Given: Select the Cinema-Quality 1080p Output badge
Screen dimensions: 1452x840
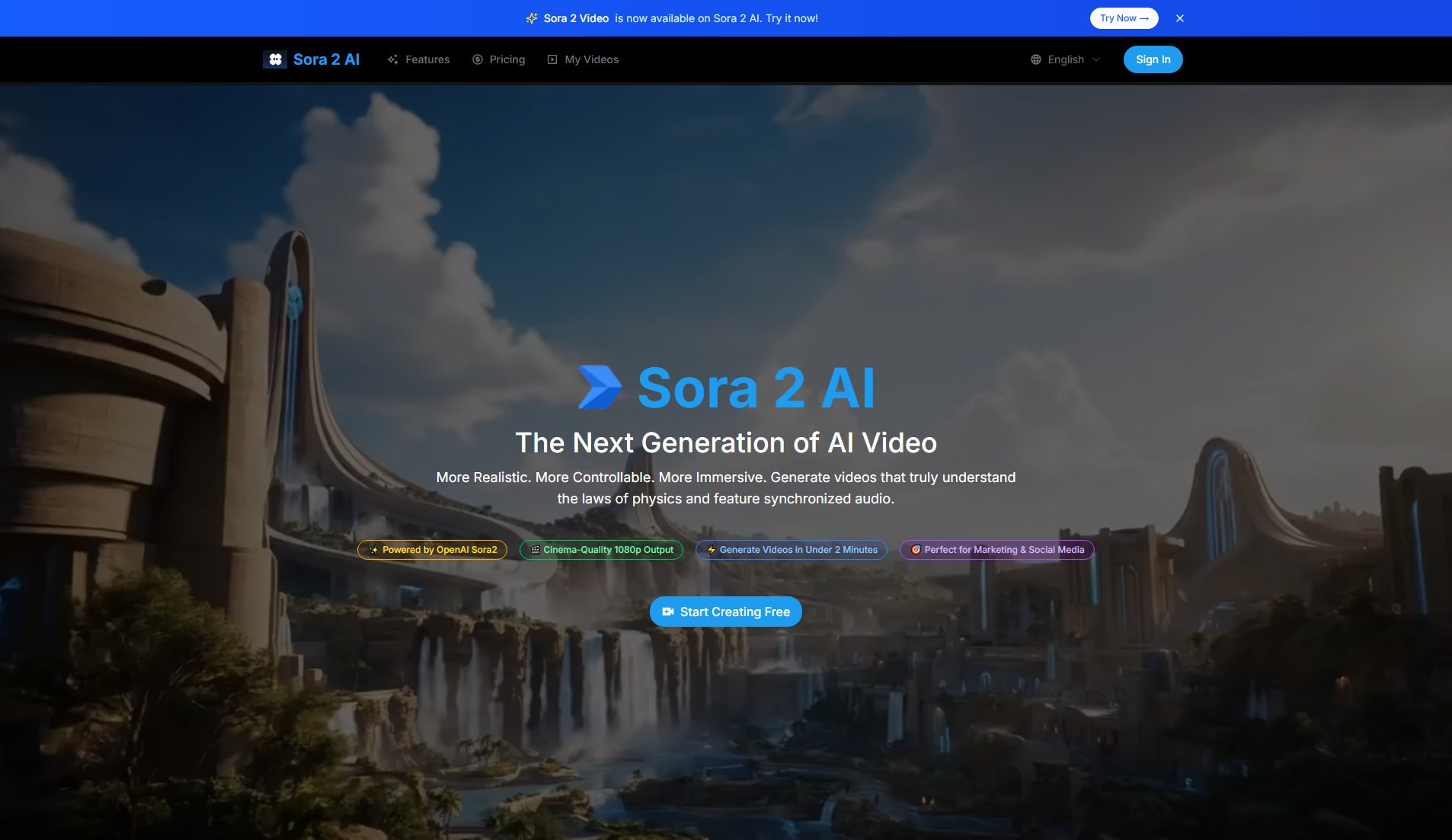Looking at the screenshot, I should pos(601,550).
